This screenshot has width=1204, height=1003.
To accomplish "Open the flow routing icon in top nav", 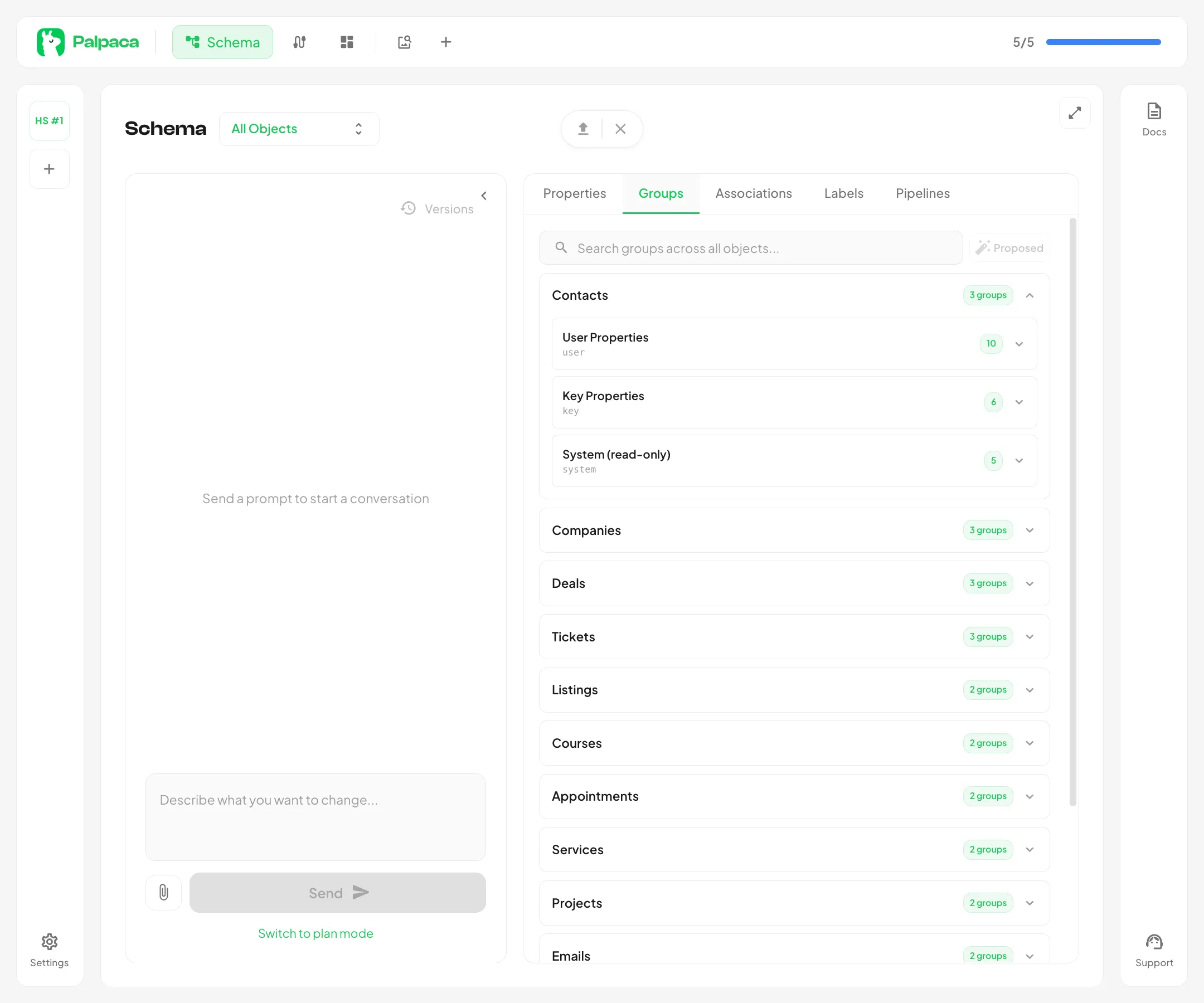I will tap(299, 42).
